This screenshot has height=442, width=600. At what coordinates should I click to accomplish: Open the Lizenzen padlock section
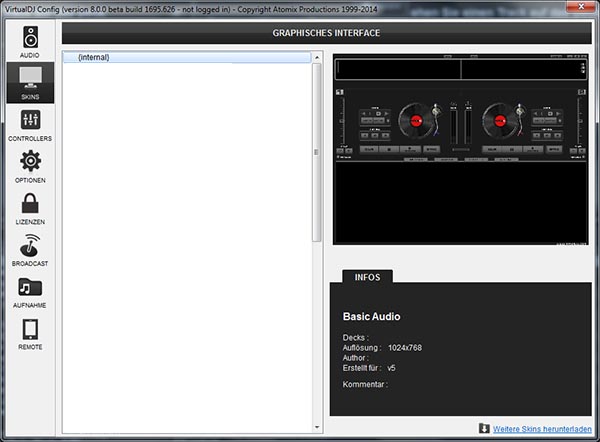pyautogui.click(x=30, y=208)
